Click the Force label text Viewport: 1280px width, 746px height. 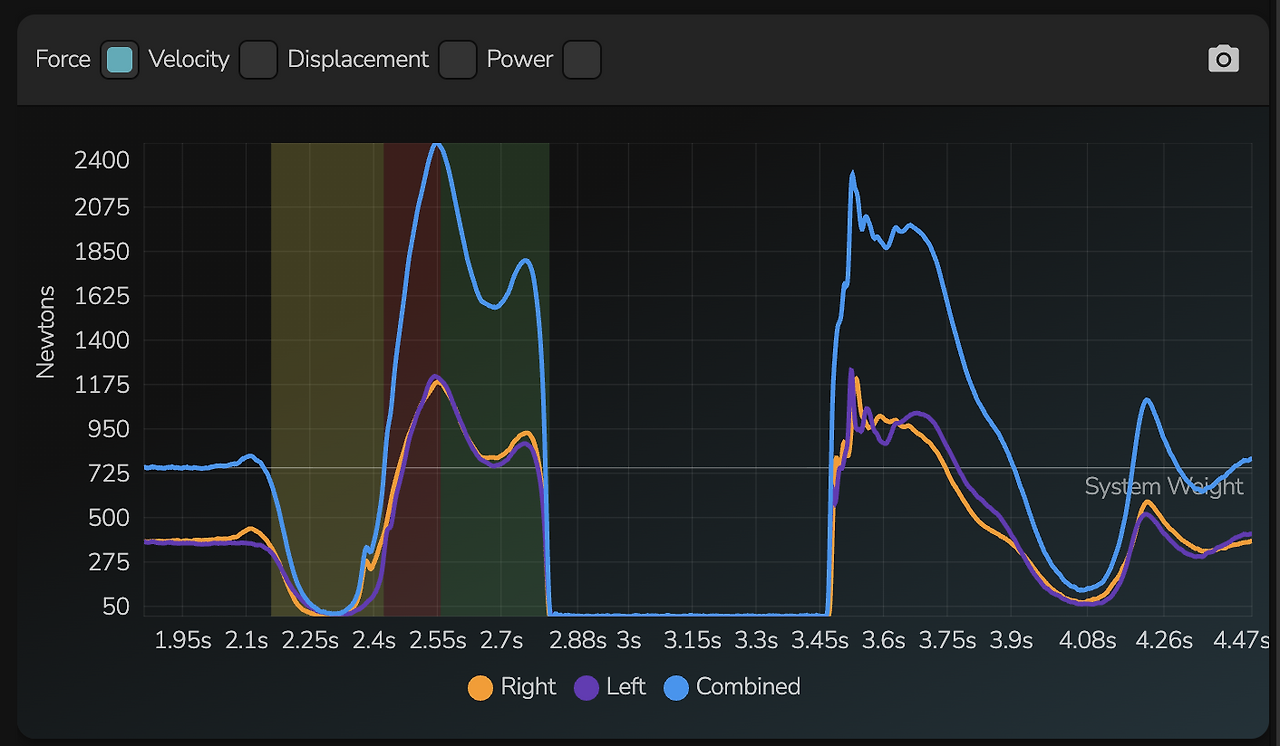pos(63,59)
